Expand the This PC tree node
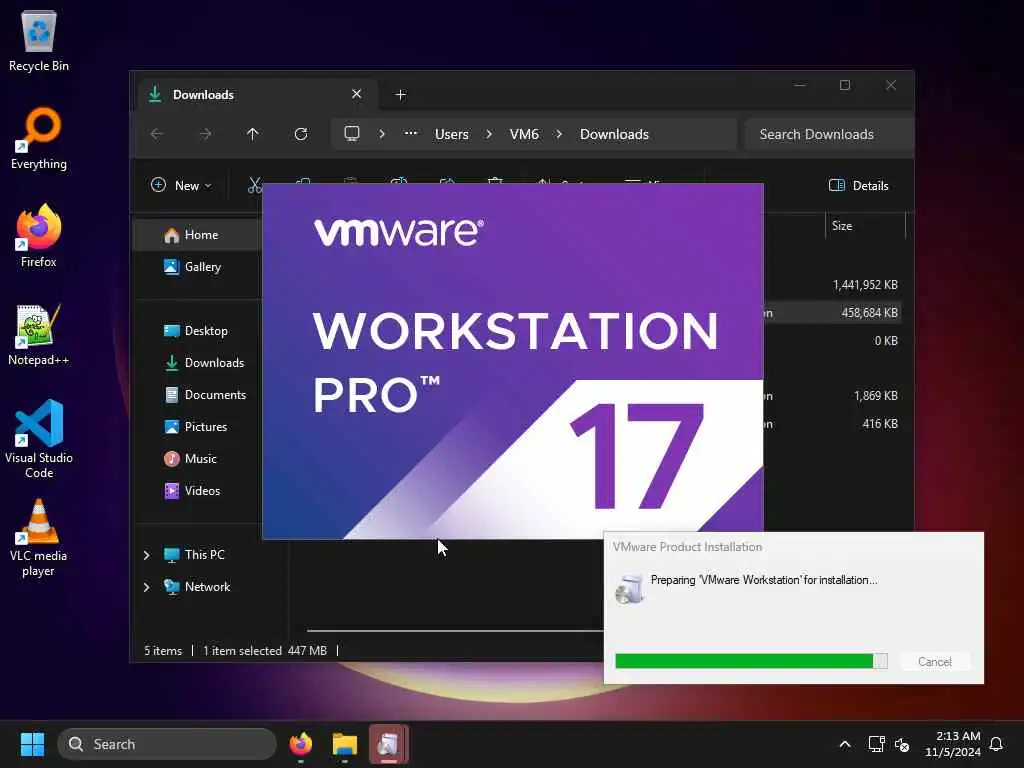The width and height of the screenshot is (1024, 768). coord(146,554)
